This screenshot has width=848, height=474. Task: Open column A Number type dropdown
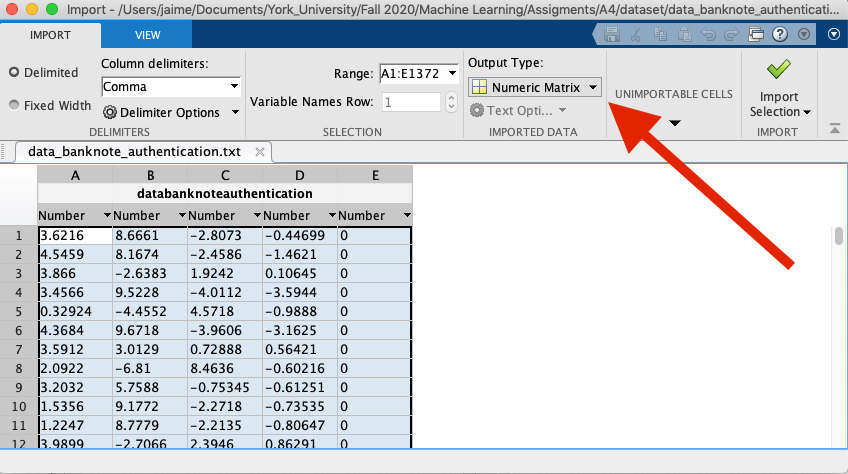pos(106,215)
